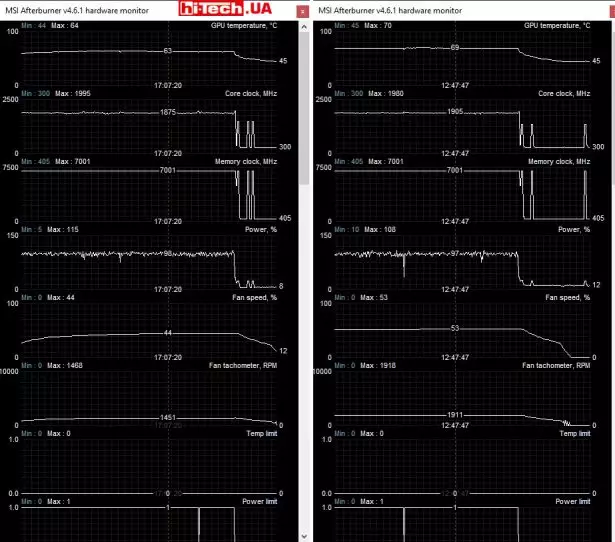Image resolution: width=615 pixels, height=542 pixels.
Task: Click the red icon in left window title bar
Action: pyautogui.click(x=302, y=10)
